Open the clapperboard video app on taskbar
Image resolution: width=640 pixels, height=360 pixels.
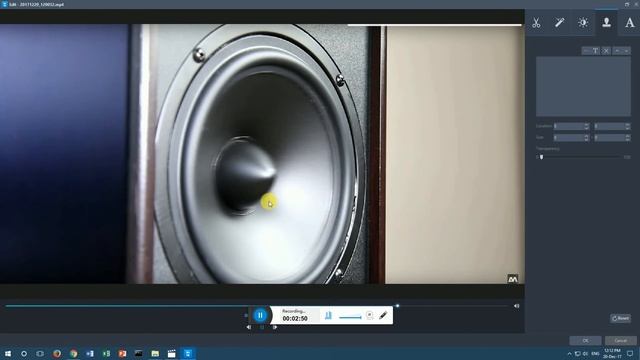[x=171, y=353]
